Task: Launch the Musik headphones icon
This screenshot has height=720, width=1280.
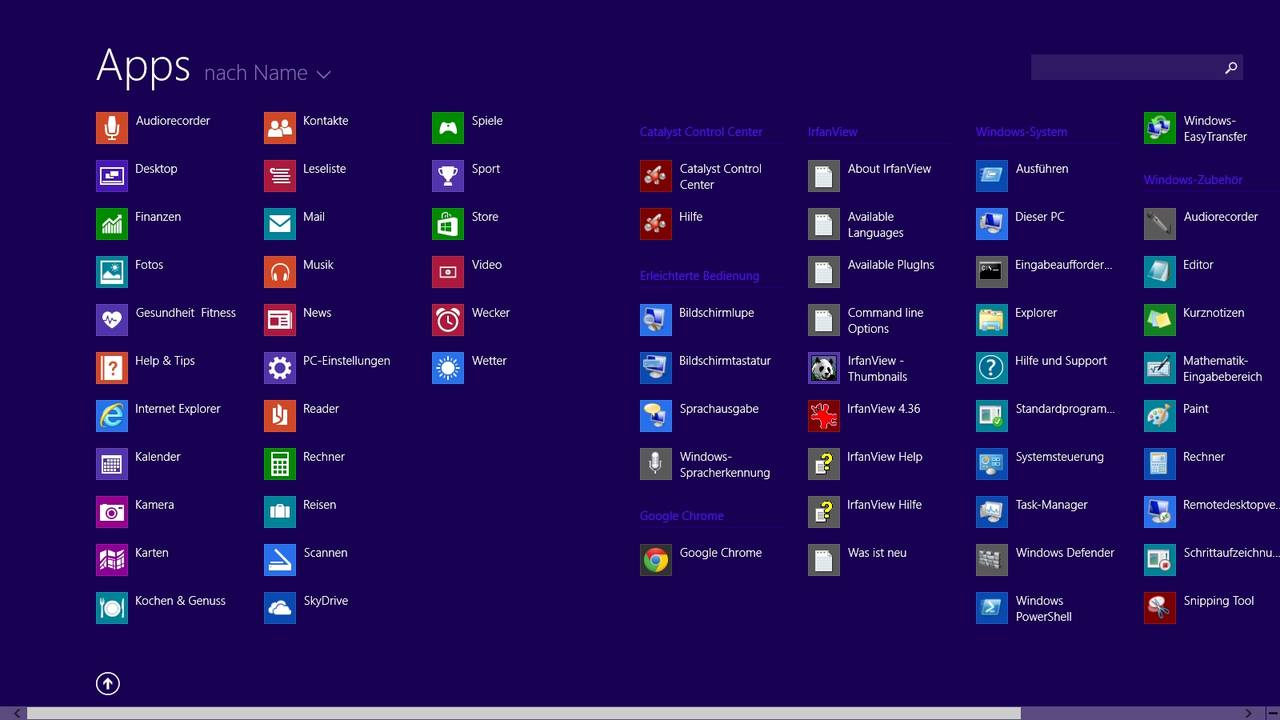Action: [280, 272]
